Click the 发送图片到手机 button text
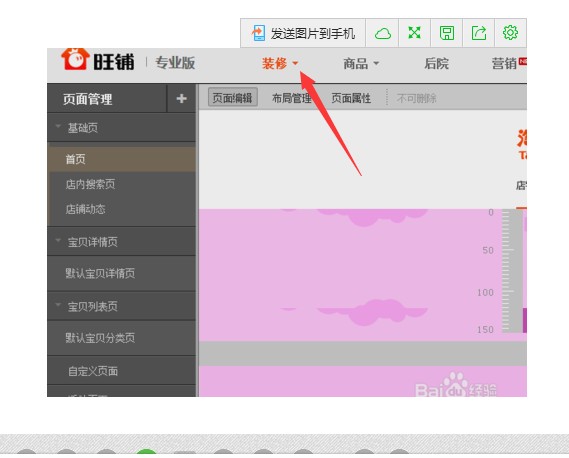The image size is (569, 458). pyautogui.click(x=313, y=33)
